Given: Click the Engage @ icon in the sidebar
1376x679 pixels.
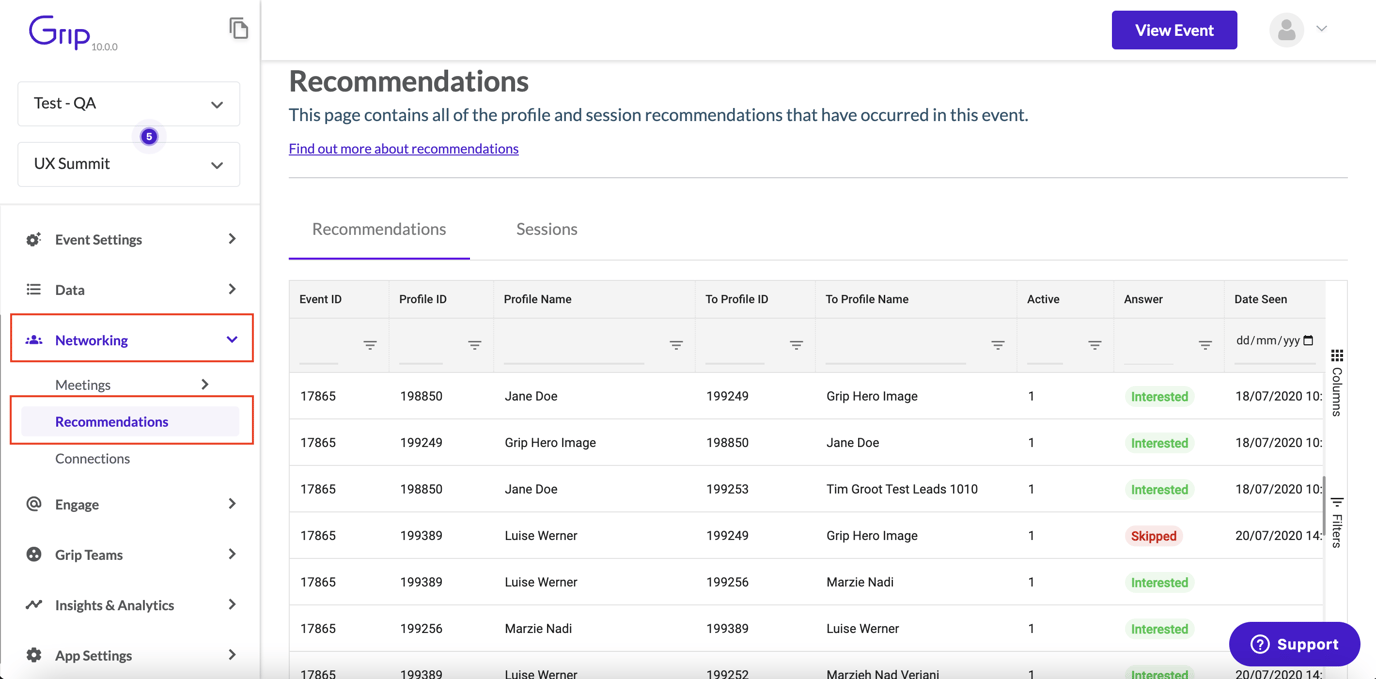Looking at the screenshot, I should tap(33, 504).
